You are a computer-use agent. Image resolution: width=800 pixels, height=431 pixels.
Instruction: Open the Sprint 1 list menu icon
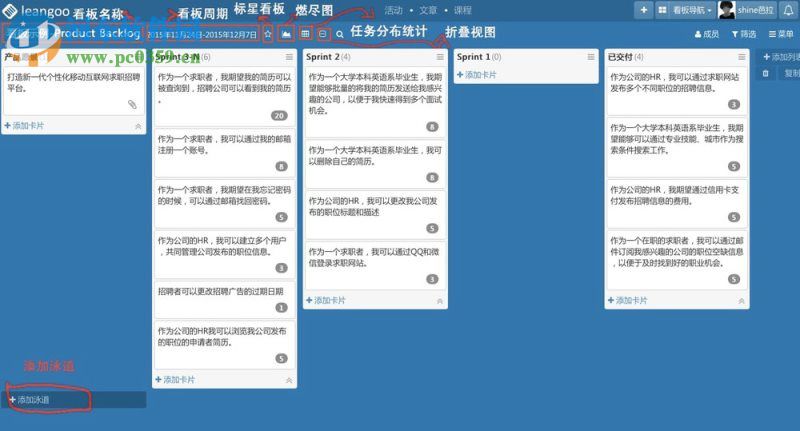point(591,57)
